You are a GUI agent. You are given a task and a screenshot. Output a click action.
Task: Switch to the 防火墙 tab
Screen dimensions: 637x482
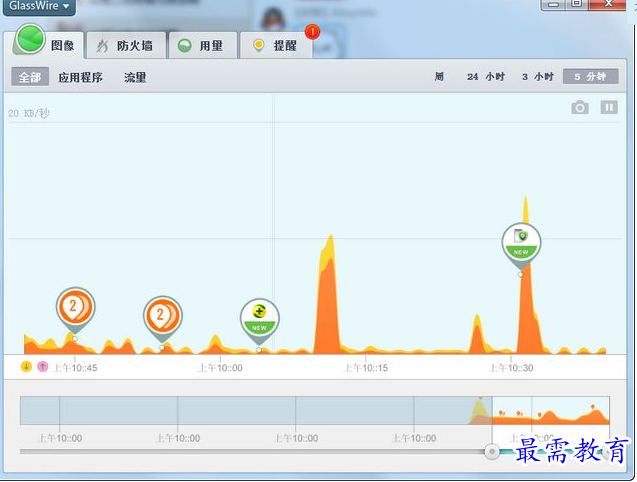pos(126,46)
